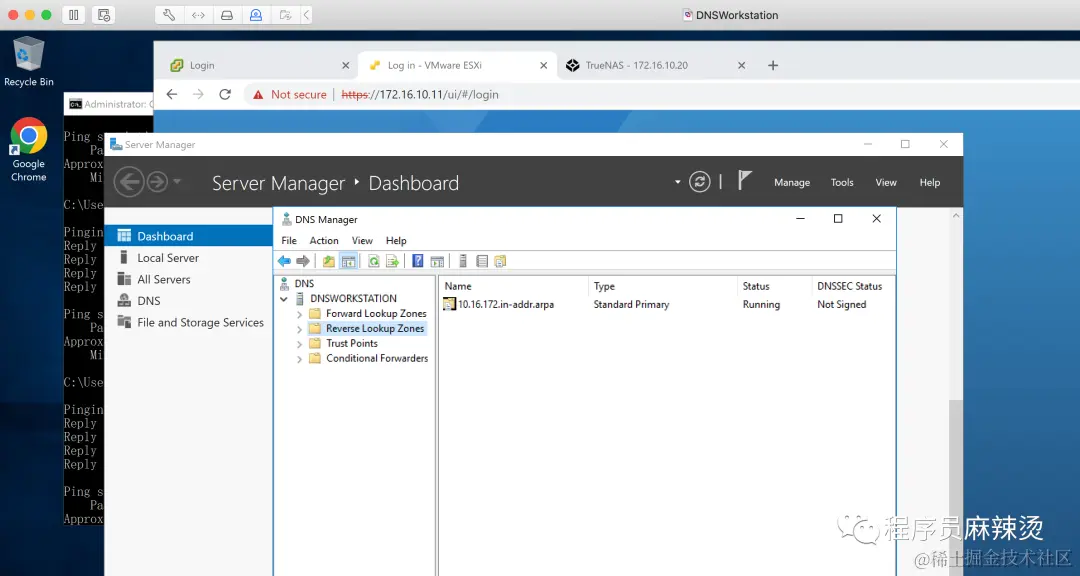Screen dimensions: 1080x576
Task: Select Dashboard in Server Manager sidebar
Action: (x=189, y=236)
